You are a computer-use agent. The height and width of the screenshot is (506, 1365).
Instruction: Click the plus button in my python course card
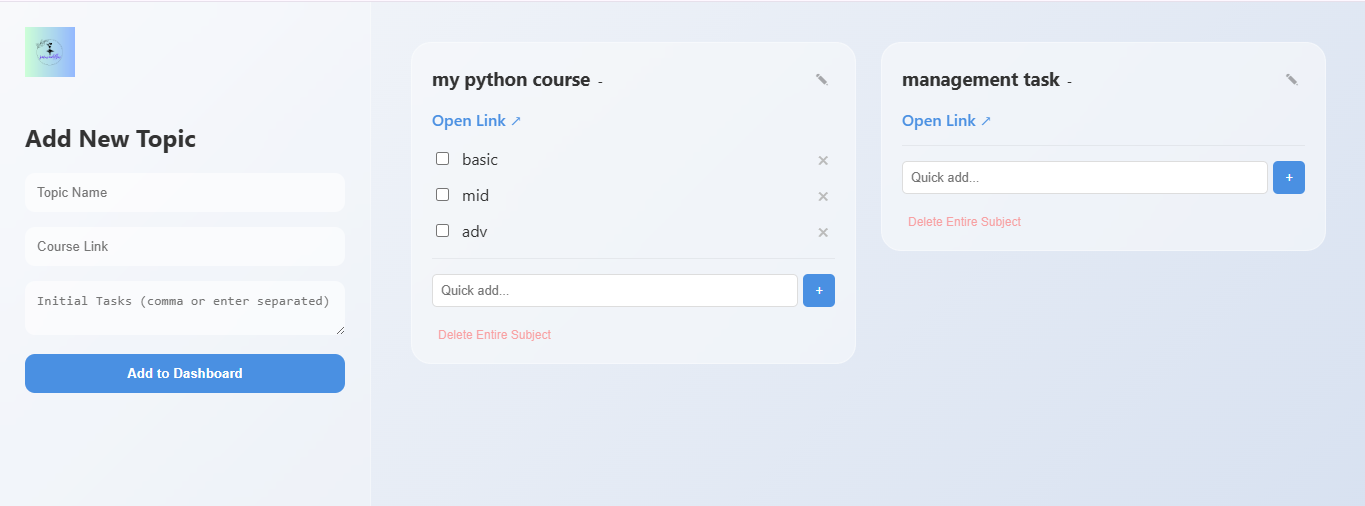[819, 291]
